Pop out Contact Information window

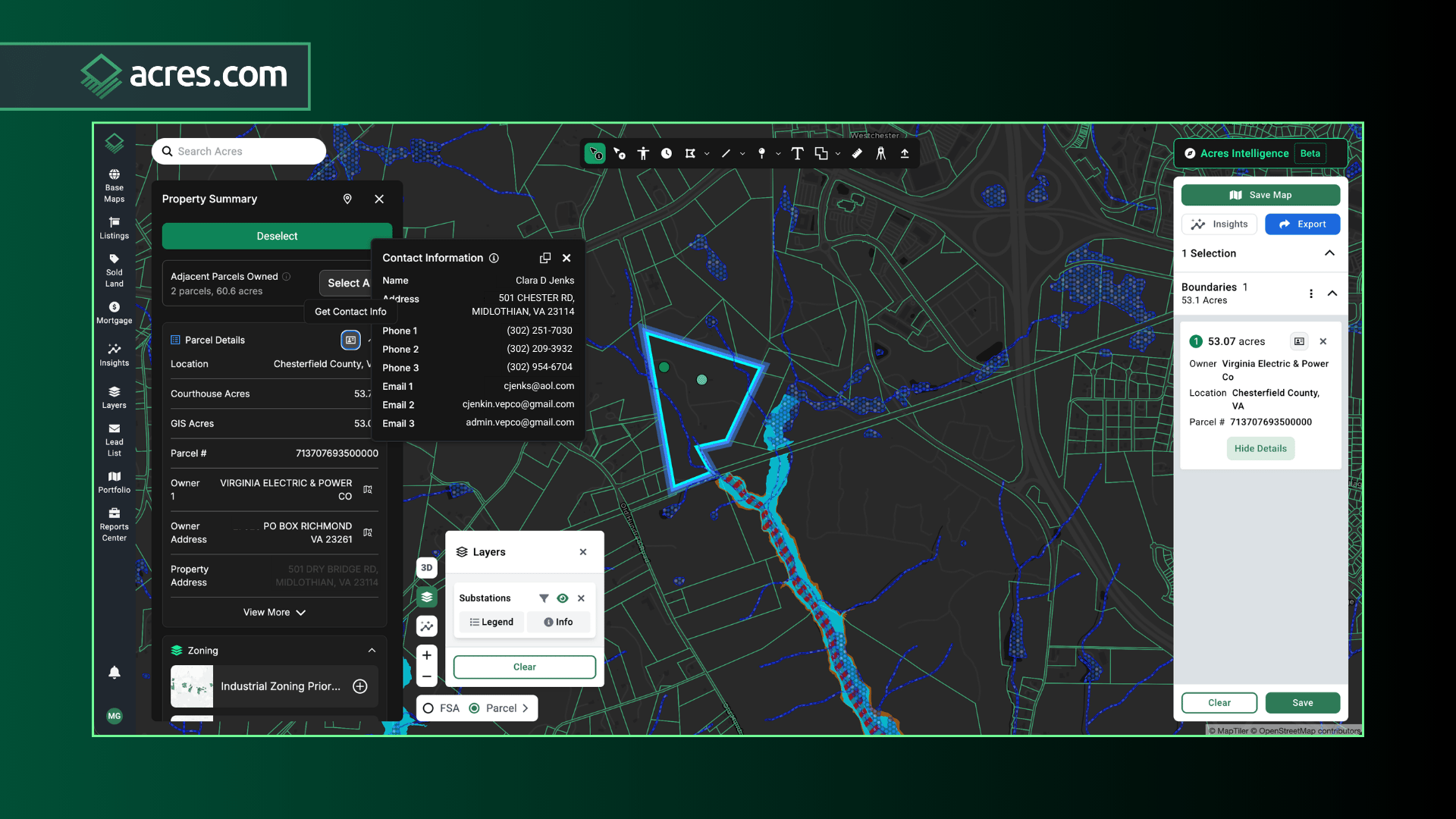pos(545,258)
